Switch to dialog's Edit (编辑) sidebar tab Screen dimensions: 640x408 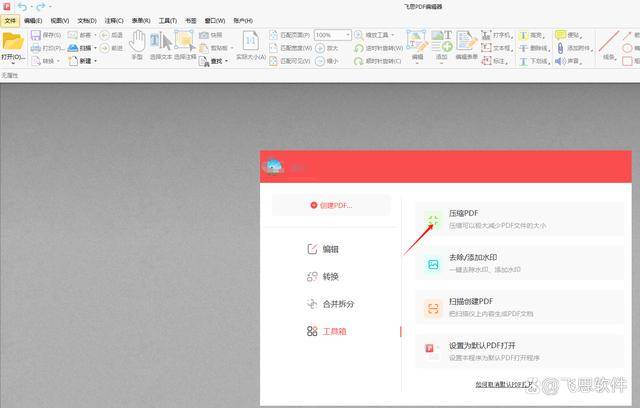(322, 249)
